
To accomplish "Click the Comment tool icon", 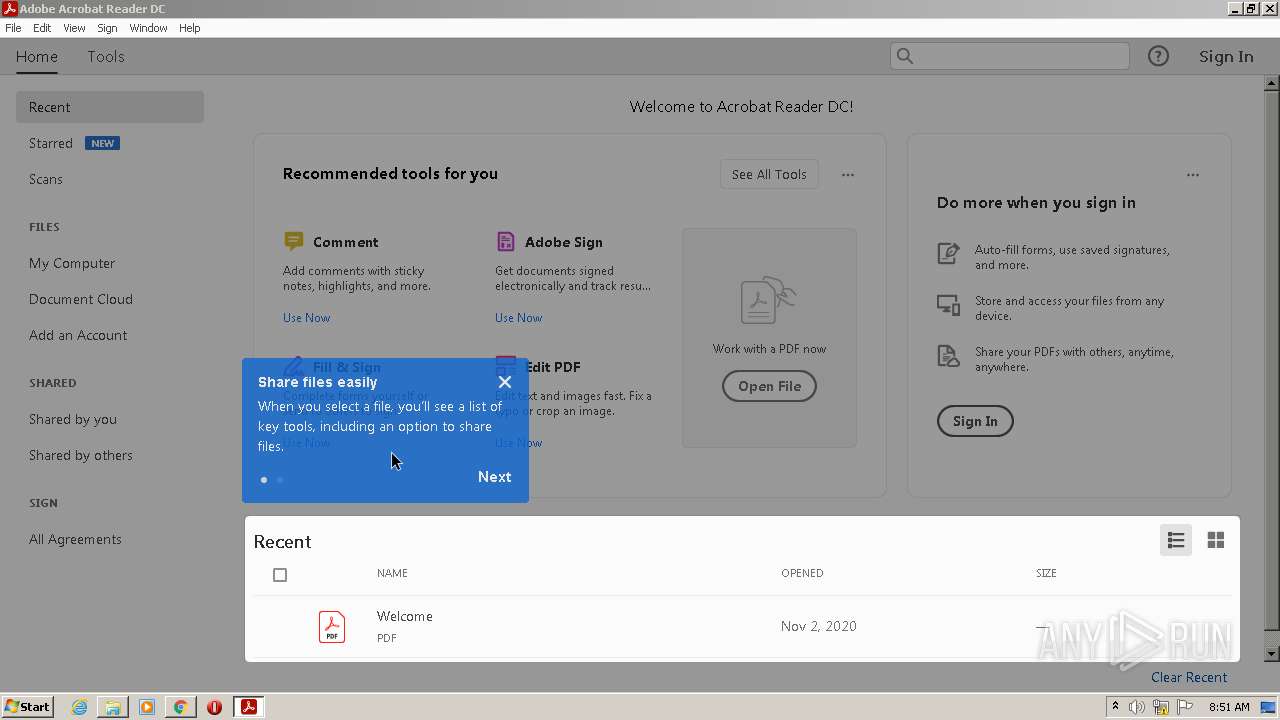I will pyautogui.click(x=293, y=241).
